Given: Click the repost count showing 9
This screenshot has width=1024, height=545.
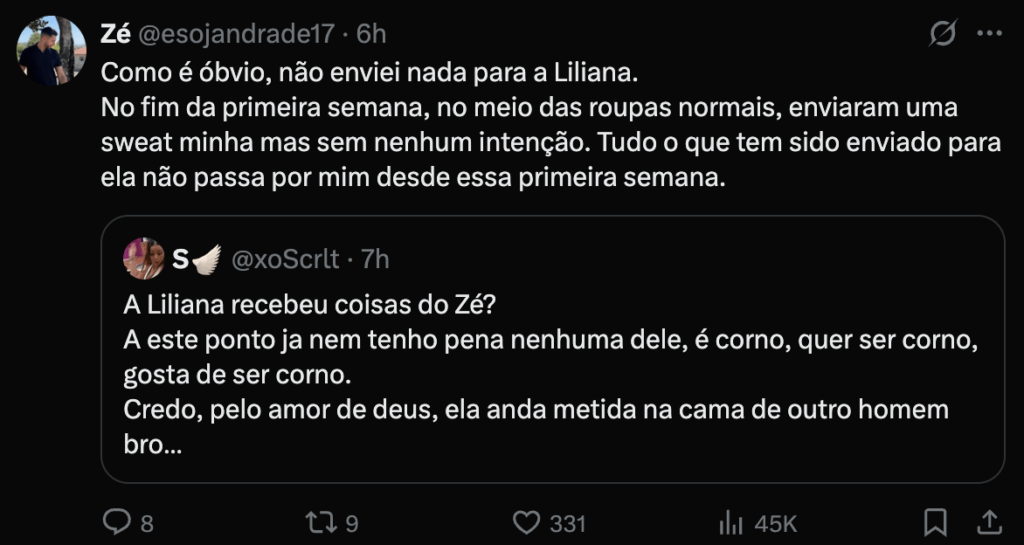Looking at the screenshot, I should pos(351,523).
